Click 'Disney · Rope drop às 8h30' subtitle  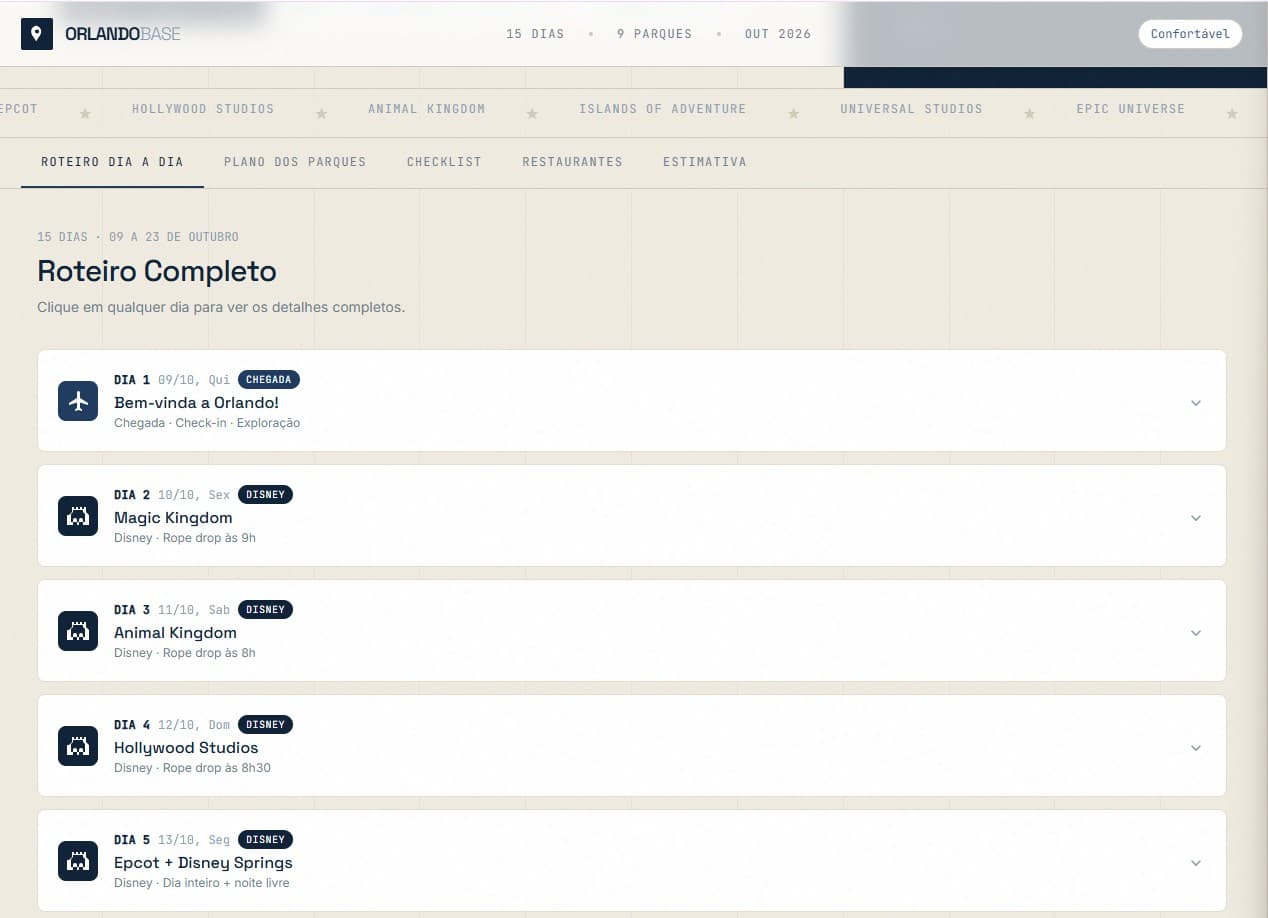point(192,768)
